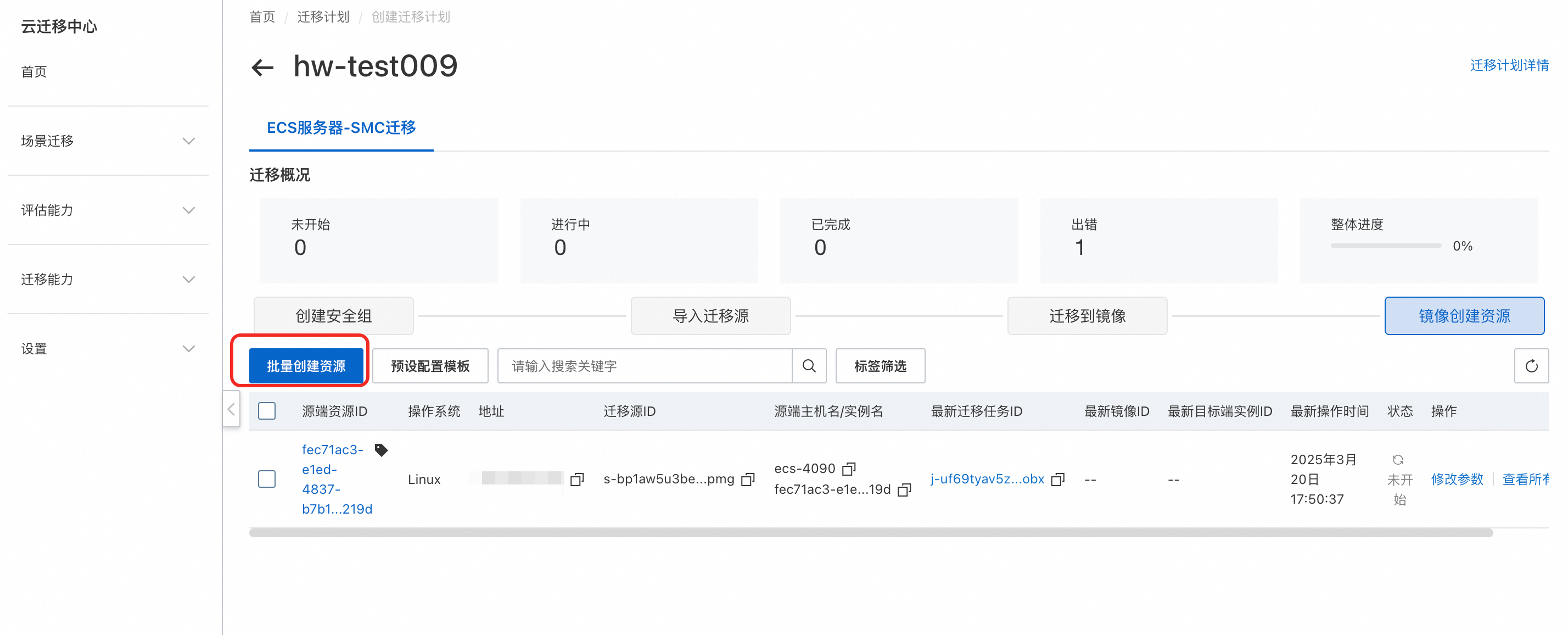Viewport: 1568px width, 635px height.
Task: Expand the 设置 sidebar section
Action: 108,349
